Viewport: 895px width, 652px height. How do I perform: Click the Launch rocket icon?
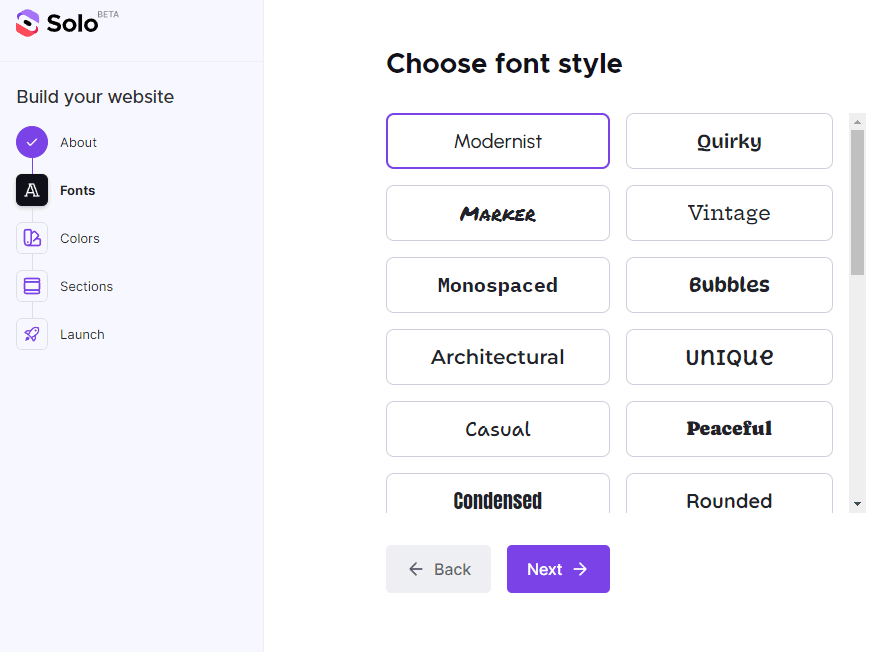pos(32,334)
